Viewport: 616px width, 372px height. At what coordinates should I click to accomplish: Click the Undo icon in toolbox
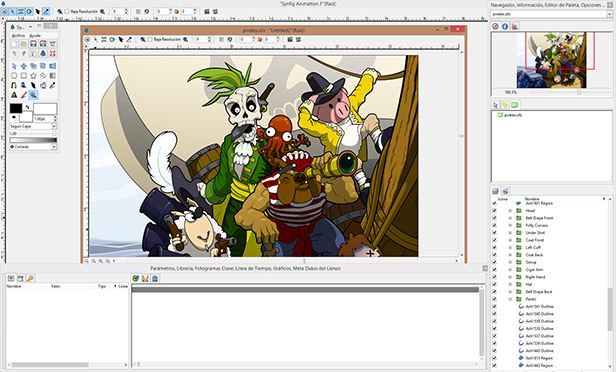coord(14,53)
